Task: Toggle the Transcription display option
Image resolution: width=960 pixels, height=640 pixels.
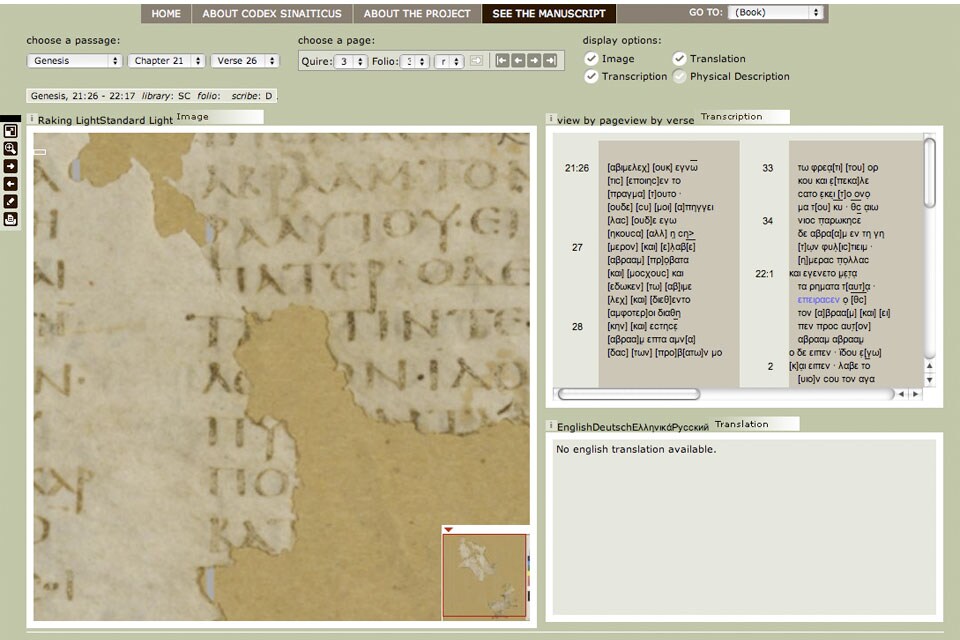Action: 591,77
